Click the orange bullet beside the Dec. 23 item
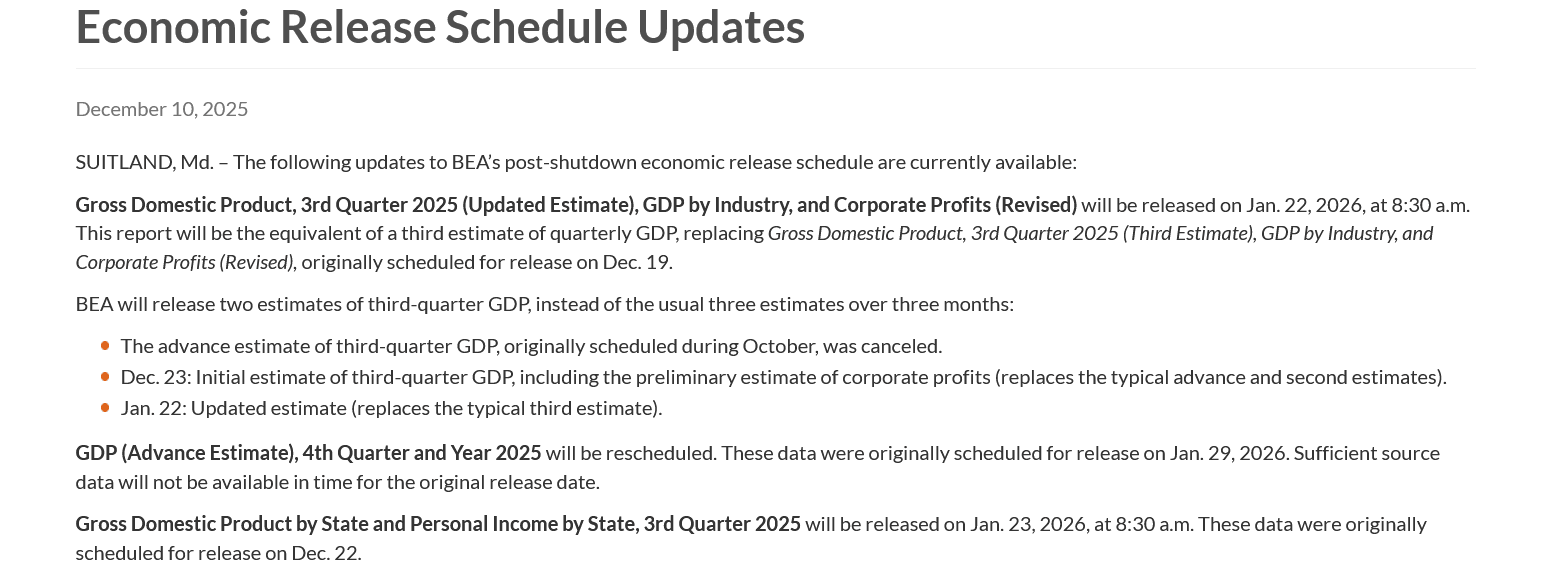The height and width of the screenshot is (576, 1555). 105,377
